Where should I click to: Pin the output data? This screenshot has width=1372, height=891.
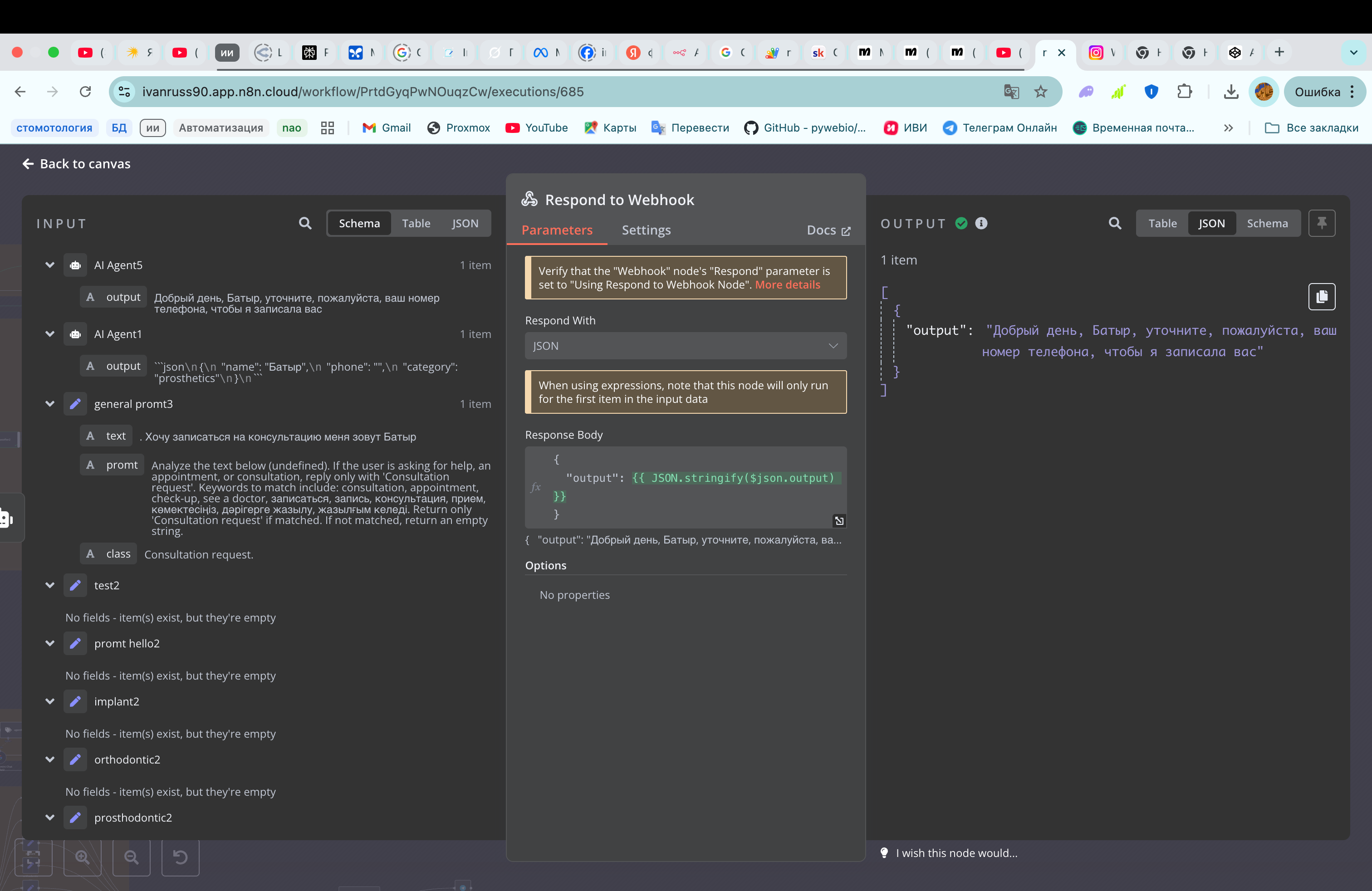[x=1321, y=223]
